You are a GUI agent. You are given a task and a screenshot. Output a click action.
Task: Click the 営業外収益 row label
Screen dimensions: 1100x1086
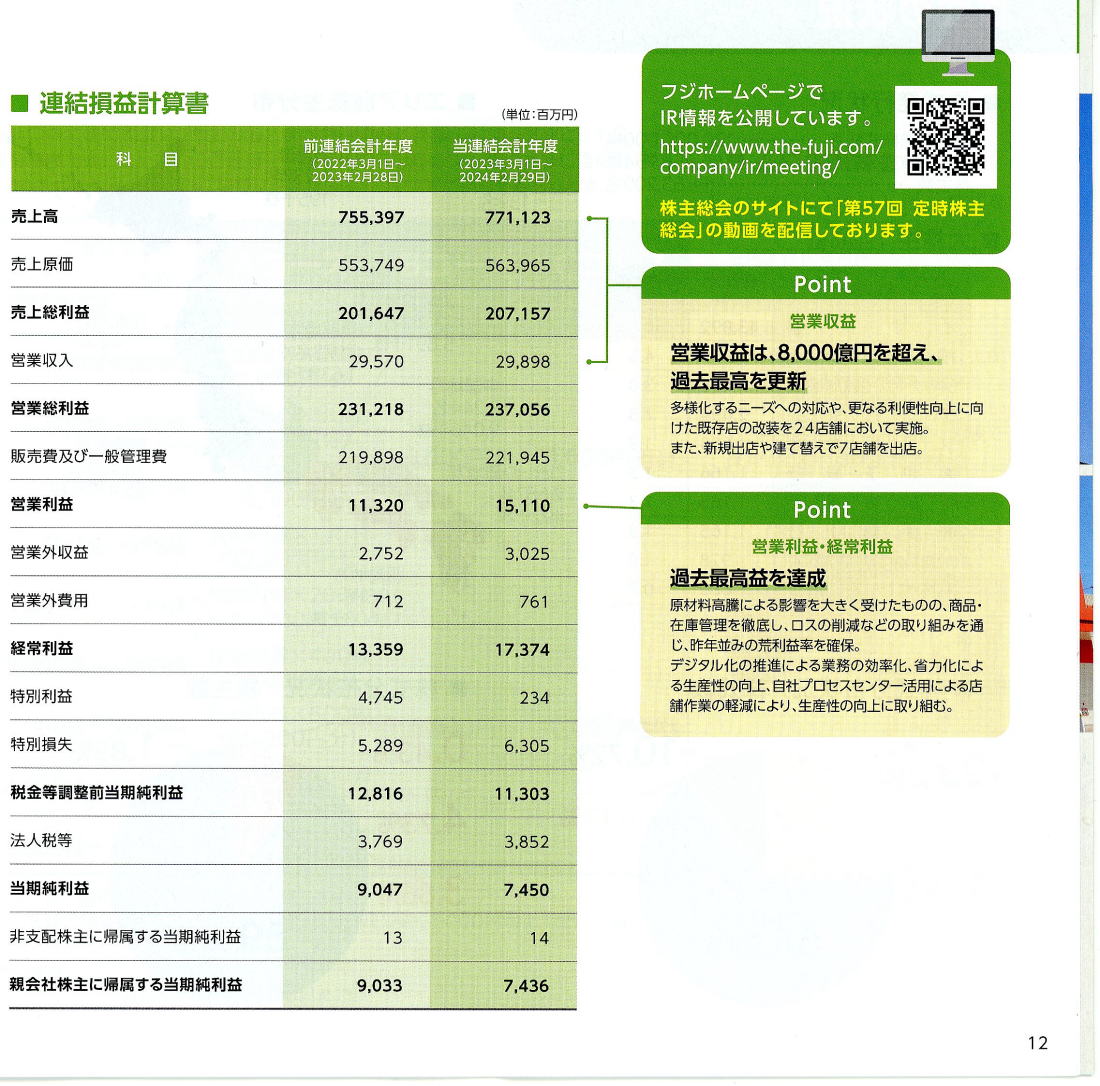click(50, 553)
